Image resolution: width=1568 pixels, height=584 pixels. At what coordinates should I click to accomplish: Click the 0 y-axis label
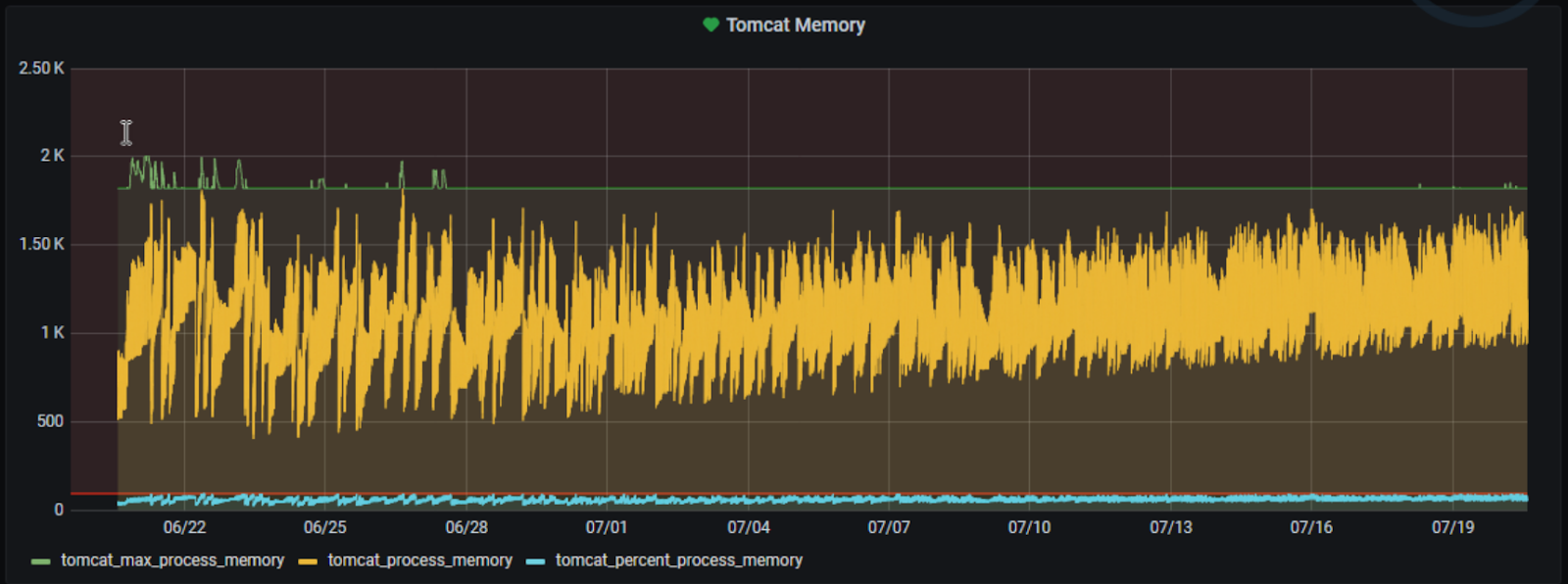pos(59,510)
